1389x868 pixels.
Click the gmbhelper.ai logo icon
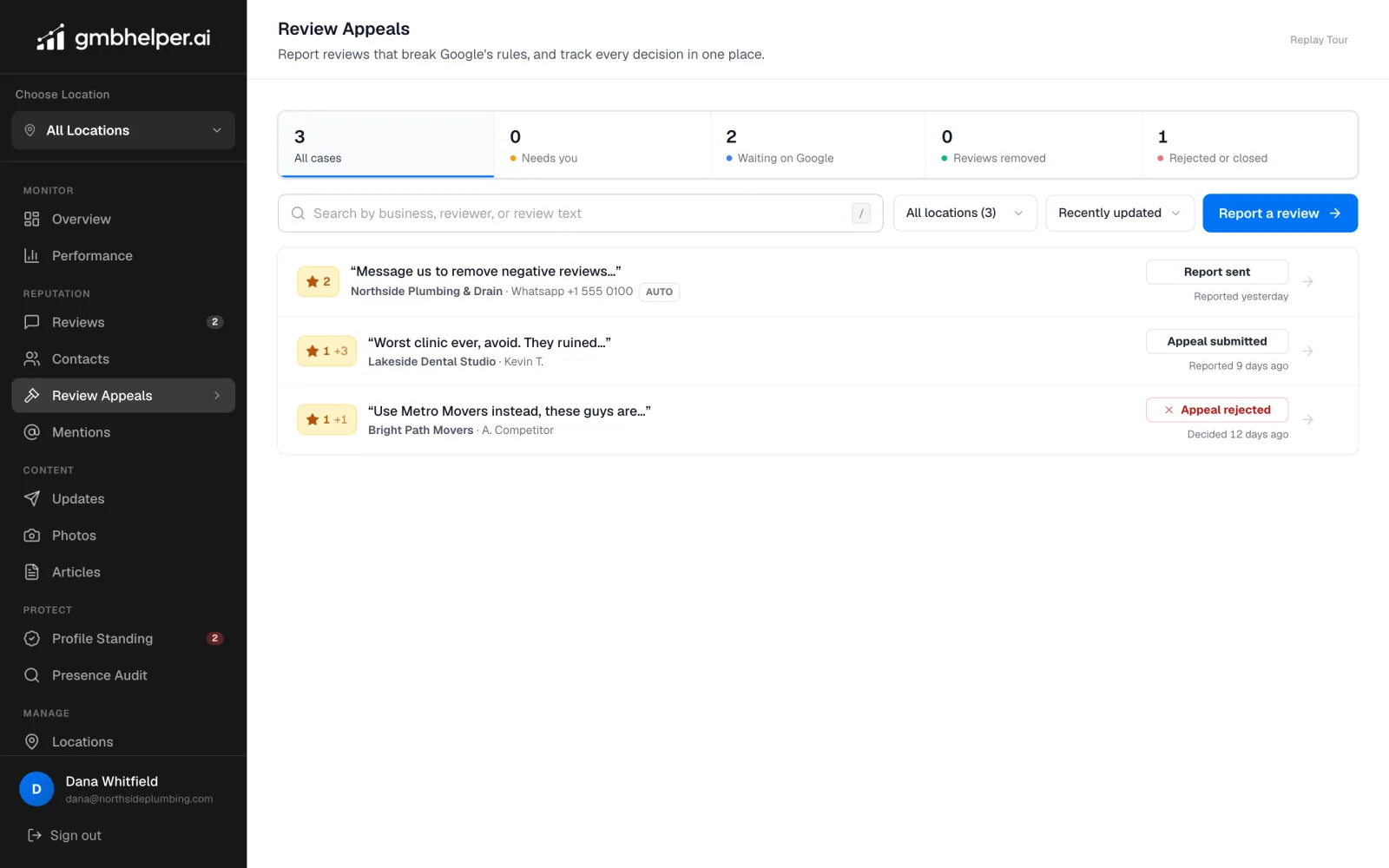pyautogui.click(x=50, y=37)
